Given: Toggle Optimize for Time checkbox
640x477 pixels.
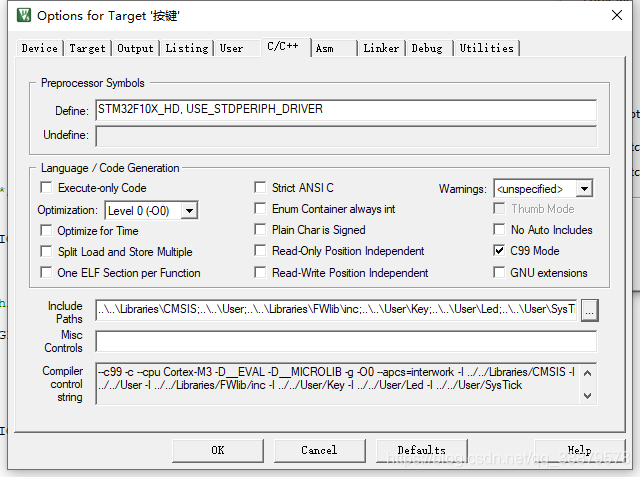Looking at the screenshot, I should click(x=46, y=231).
